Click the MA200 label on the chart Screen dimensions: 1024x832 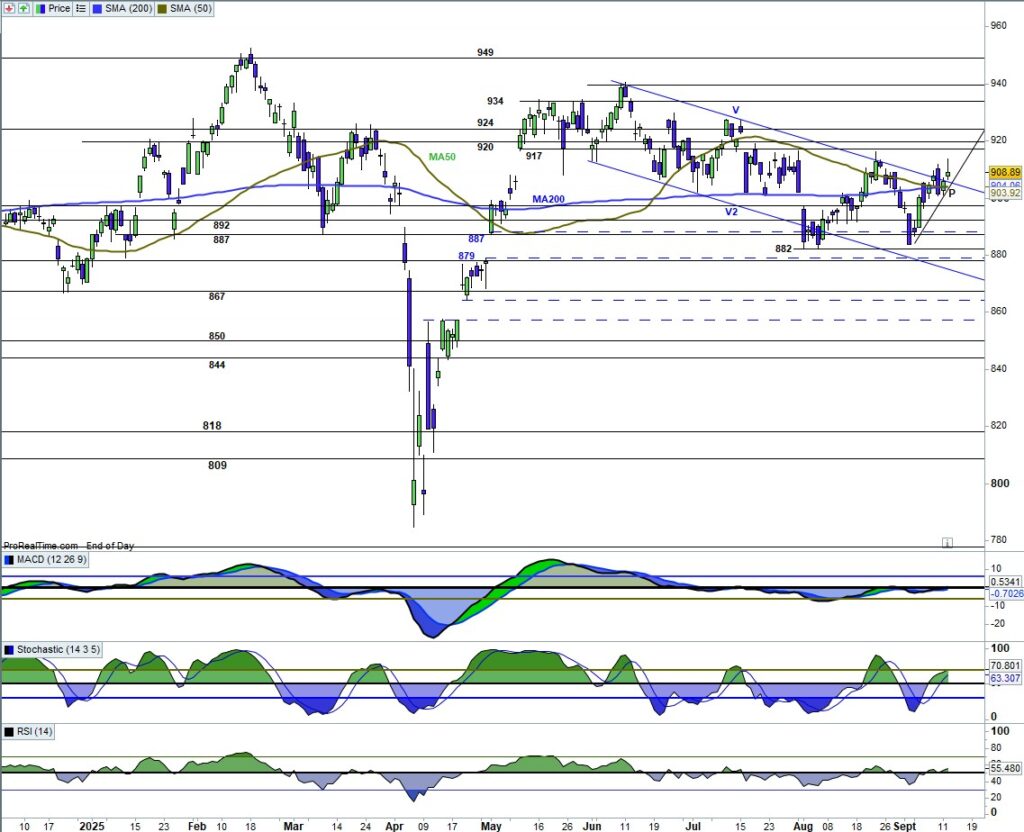click(546, 200)
